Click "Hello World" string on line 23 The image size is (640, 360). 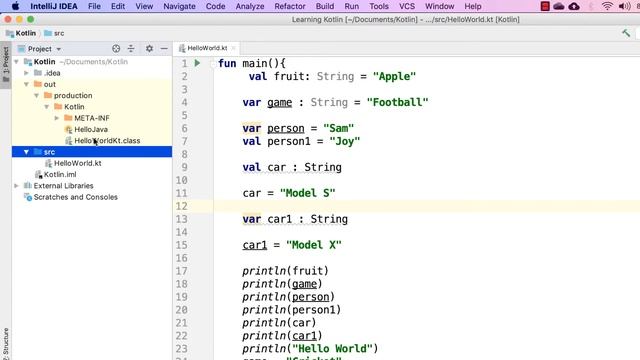pyautogui.click(x=332, y=349)
